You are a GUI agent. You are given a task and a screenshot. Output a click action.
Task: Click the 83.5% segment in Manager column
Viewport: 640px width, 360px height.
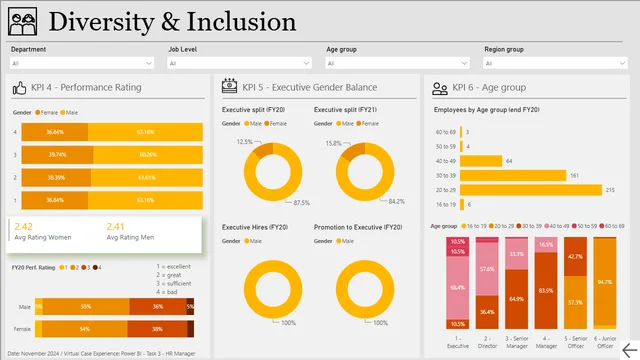546,291
